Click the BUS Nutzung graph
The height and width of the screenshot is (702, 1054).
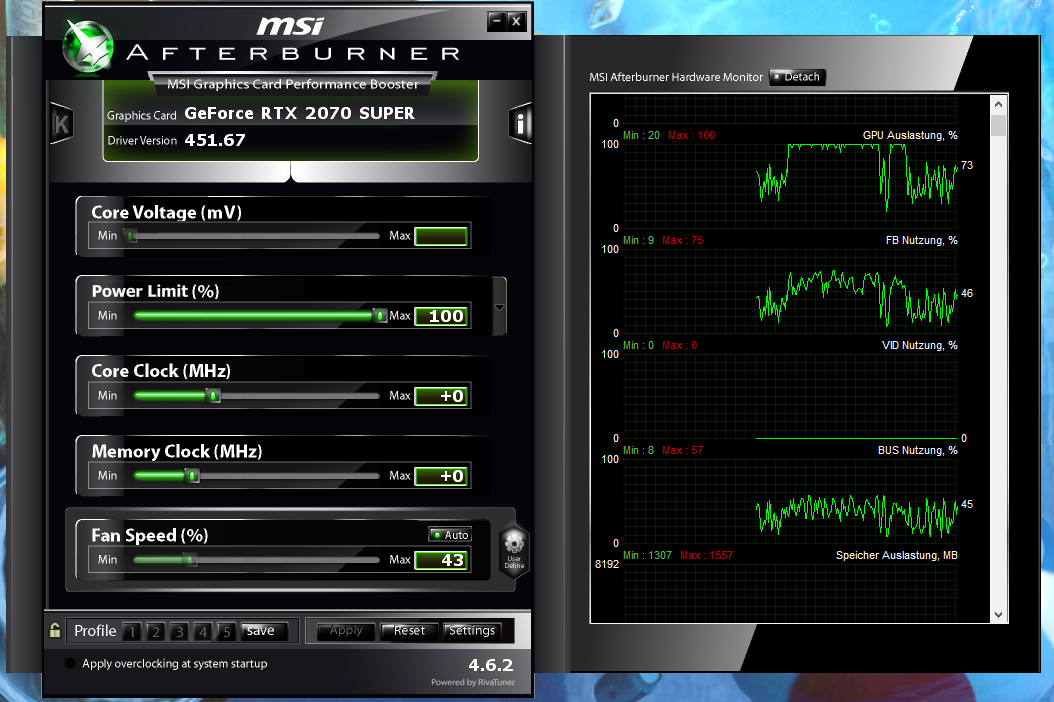790,501
